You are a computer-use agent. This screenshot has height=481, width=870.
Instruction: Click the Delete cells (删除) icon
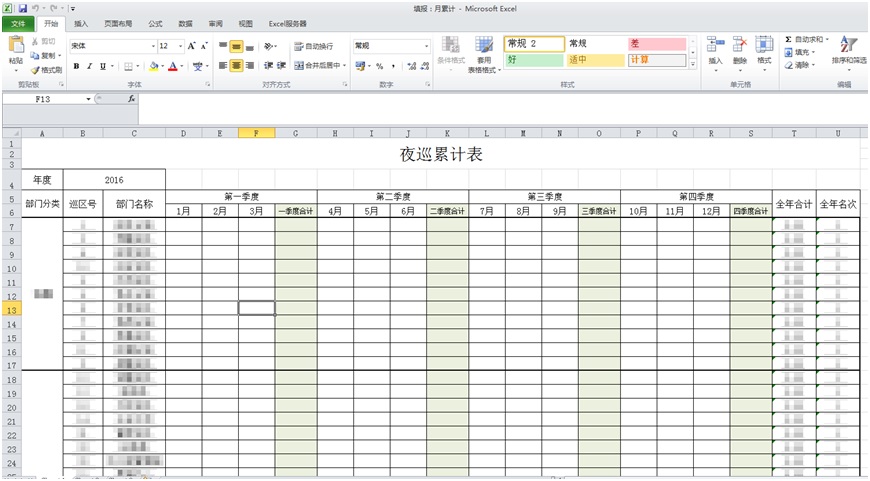[x=740, y=46]
